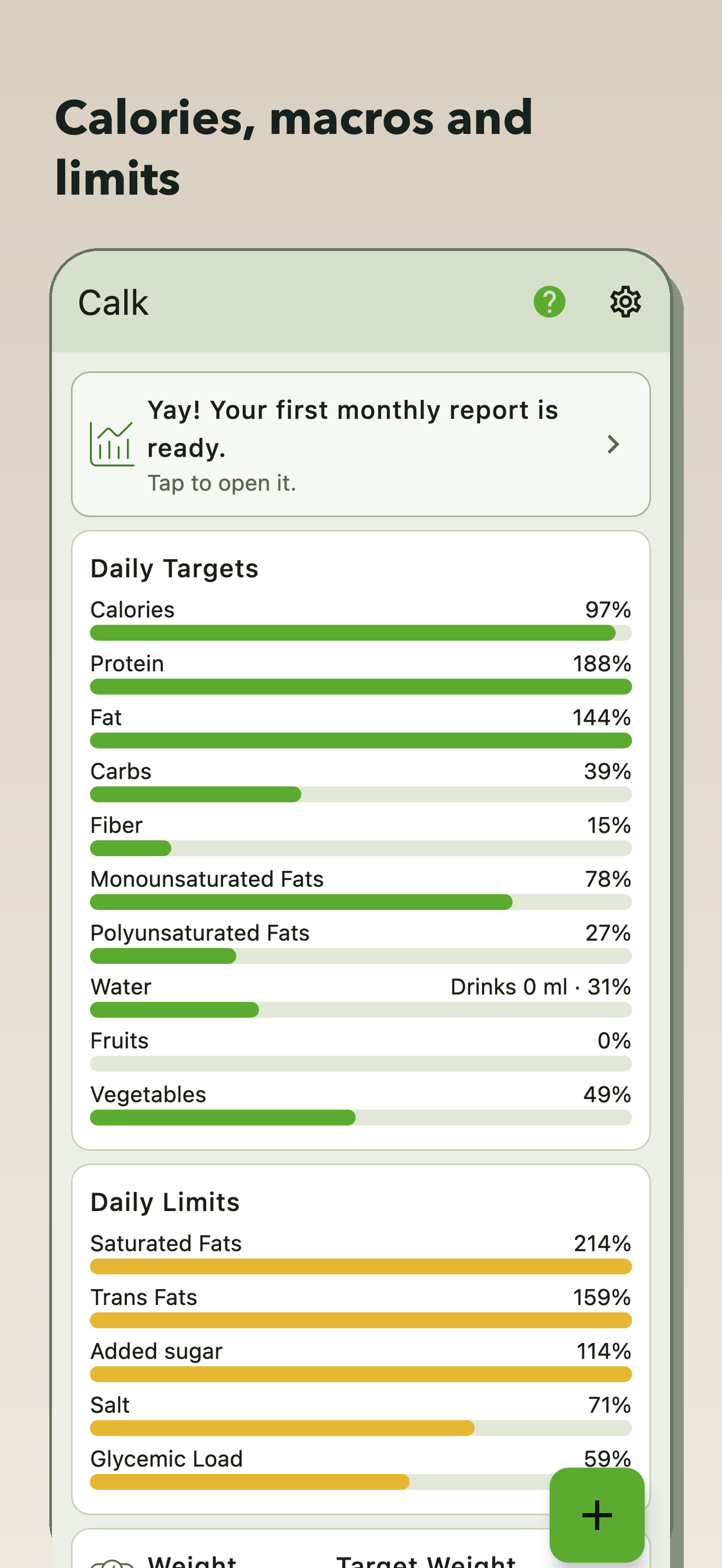Select the Saturated Fats 214% bar
Viewport: 722px width, 1568px height.
point(361,1267)
